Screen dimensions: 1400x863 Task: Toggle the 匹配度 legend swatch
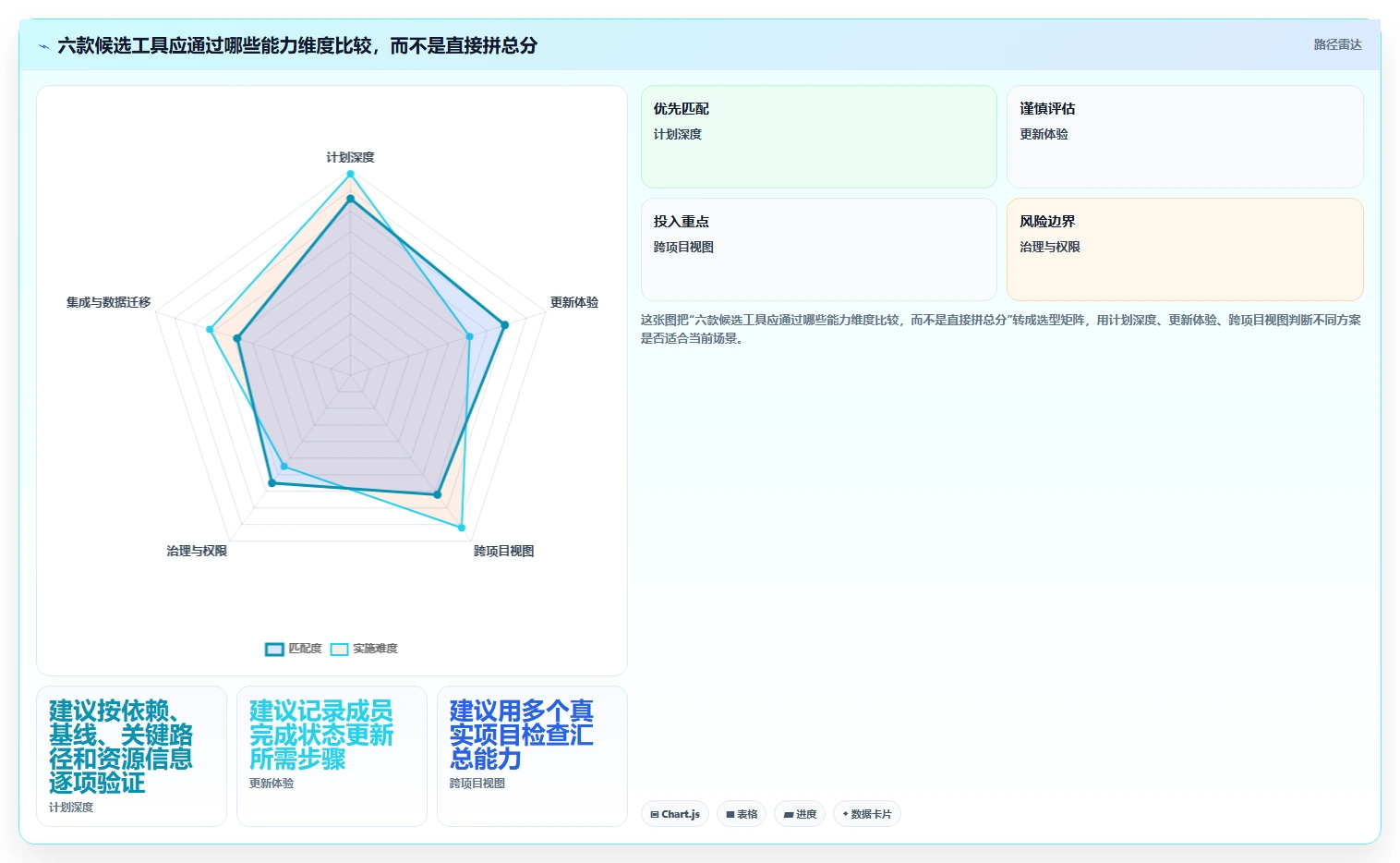tap(274, 649)
